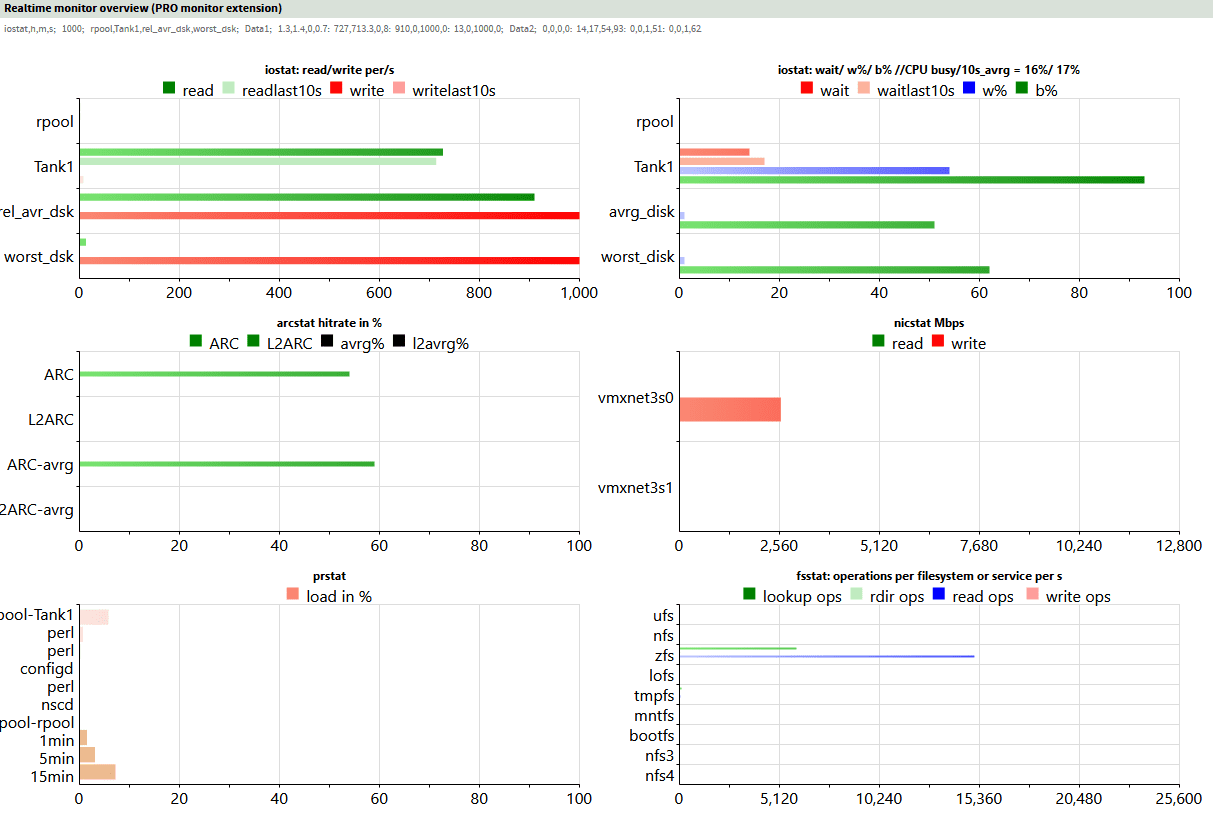
Task: Select Tank1 blue w% bar
Action: [814, 170]
